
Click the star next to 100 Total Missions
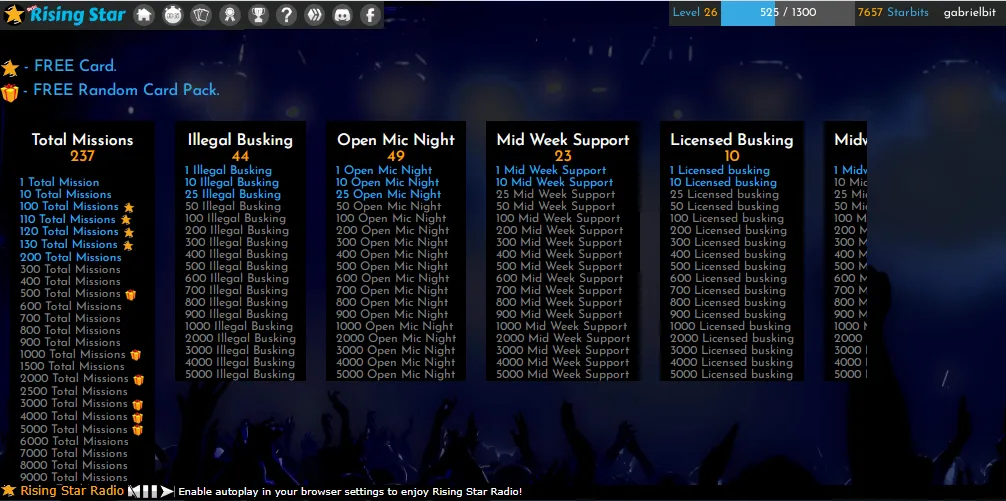(129, 207)
